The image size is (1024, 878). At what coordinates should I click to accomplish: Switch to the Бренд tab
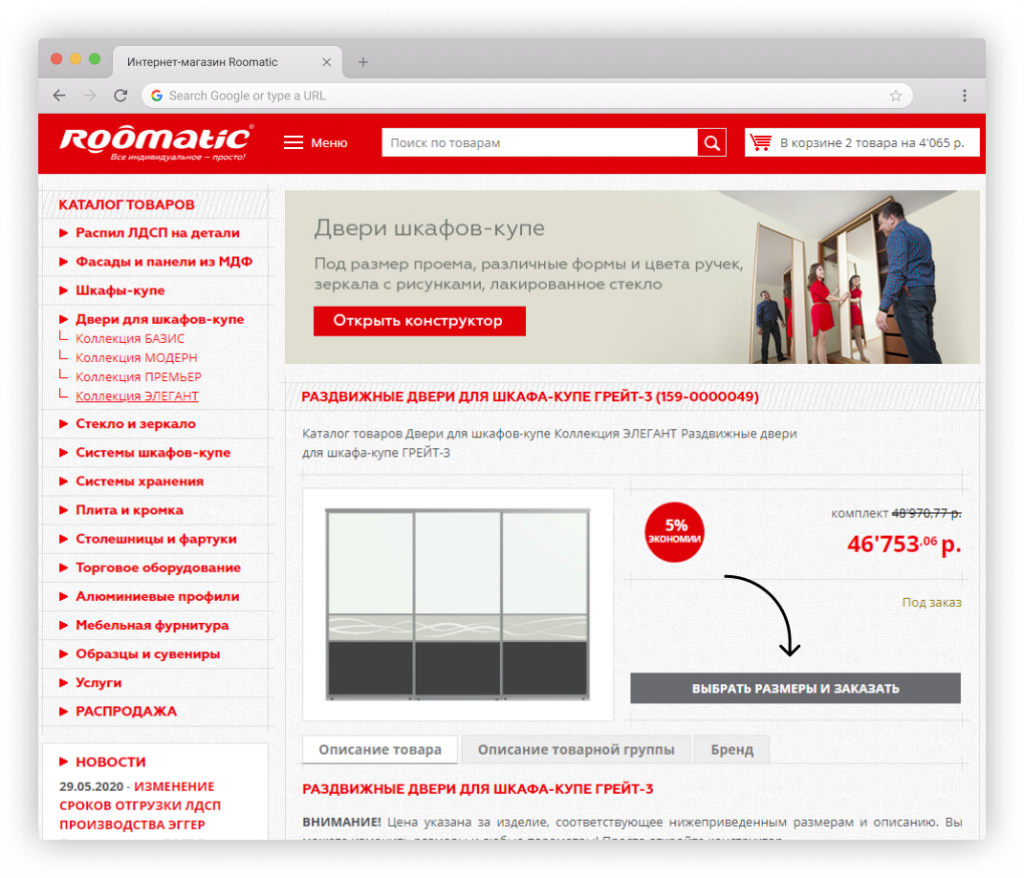pyautogui.click(x=733, y=750)
